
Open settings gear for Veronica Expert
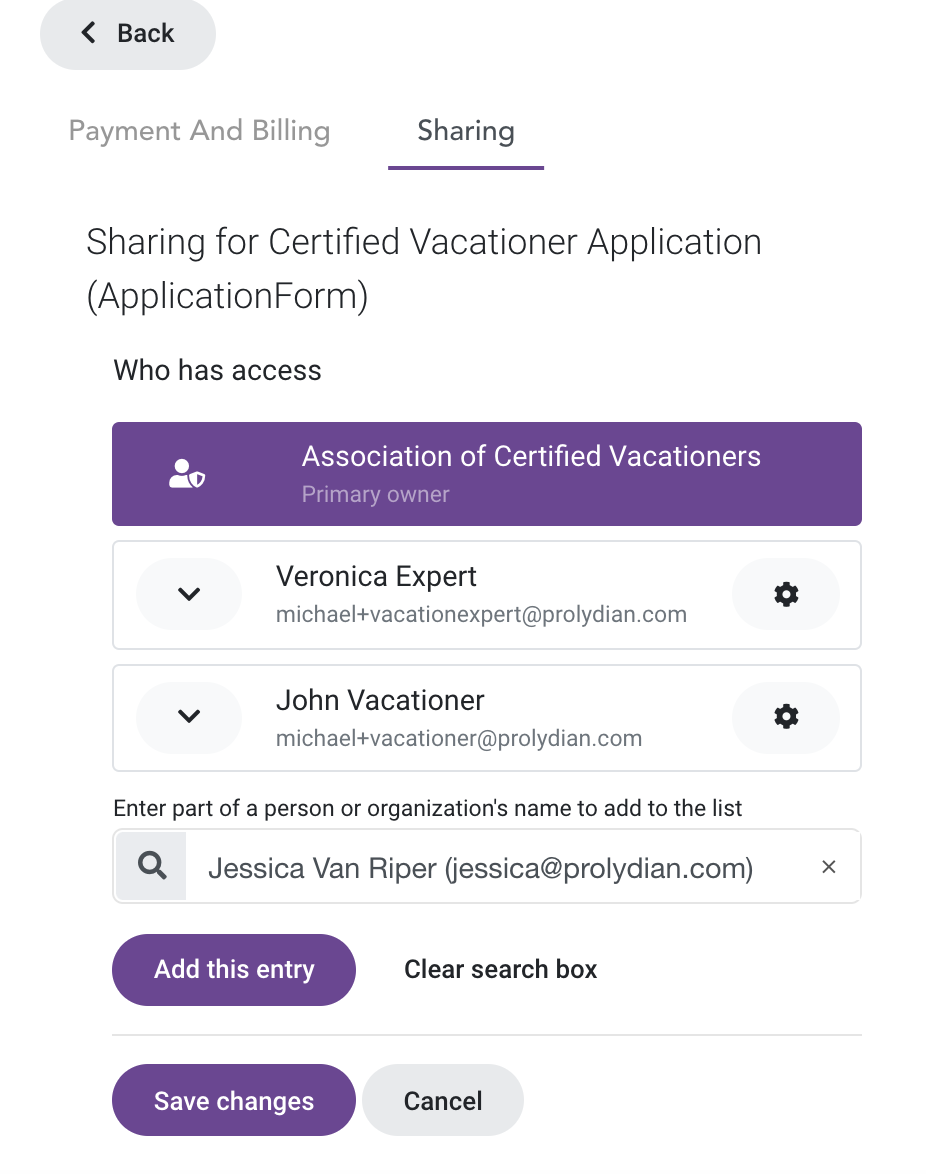(x=785, y=594)
